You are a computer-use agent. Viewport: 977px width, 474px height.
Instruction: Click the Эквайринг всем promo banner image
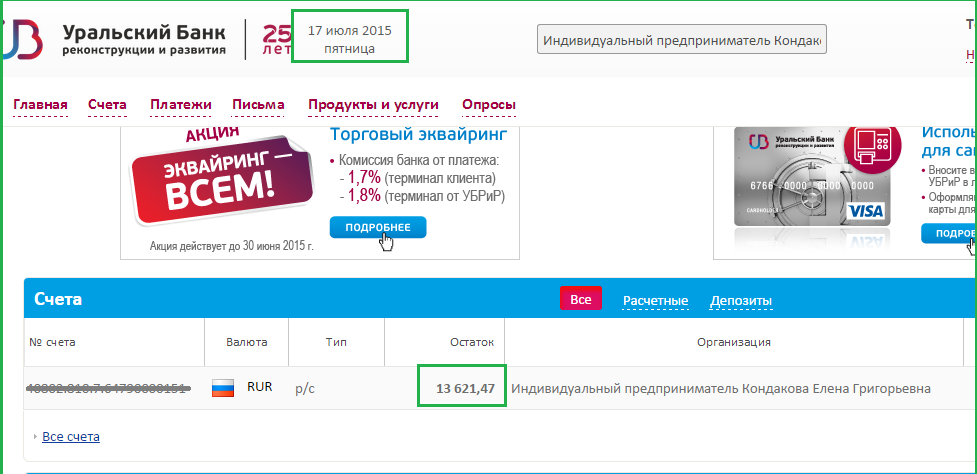(x=222, y=176)
